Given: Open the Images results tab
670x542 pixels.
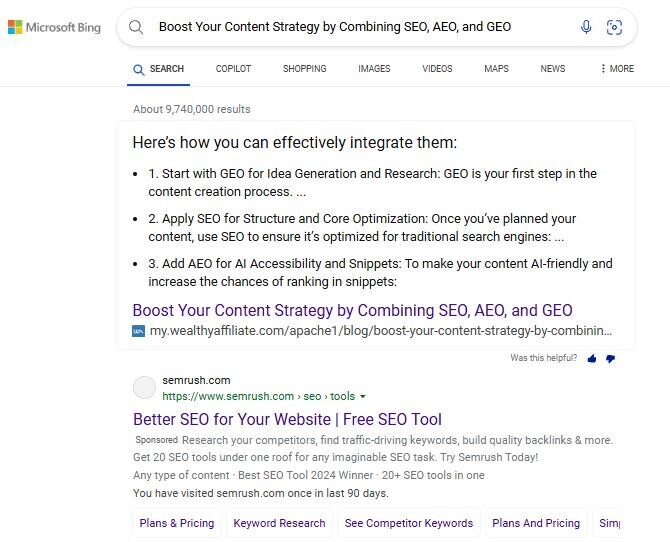Looking at the screenshot, I should pos(374,69).
